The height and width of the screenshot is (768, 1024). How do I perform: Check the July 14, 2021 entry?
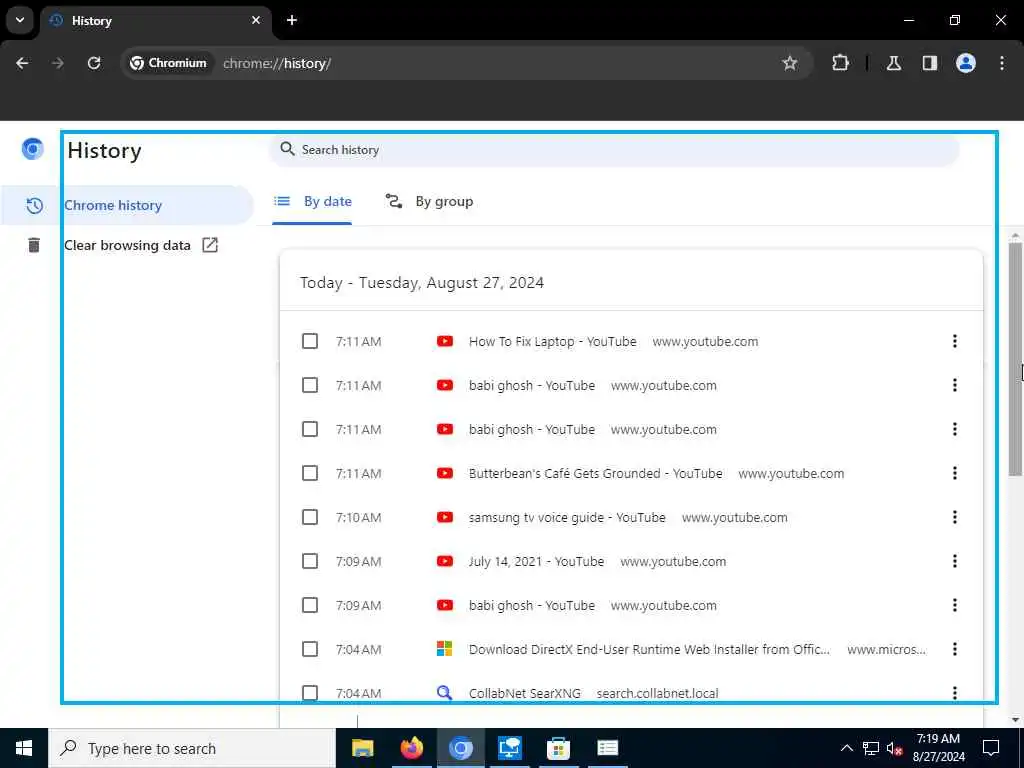(x=310, y=561)
